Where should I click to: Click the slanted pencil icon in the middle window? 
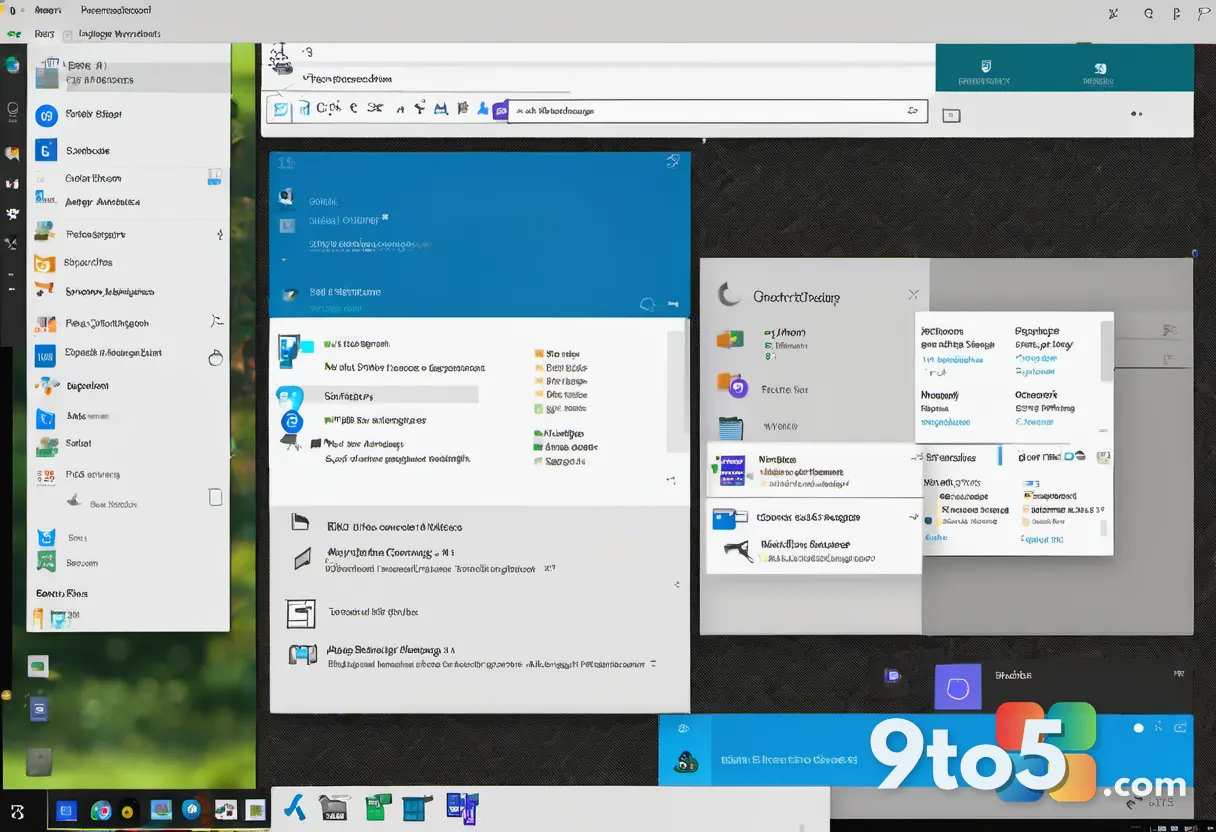[302, 559]
